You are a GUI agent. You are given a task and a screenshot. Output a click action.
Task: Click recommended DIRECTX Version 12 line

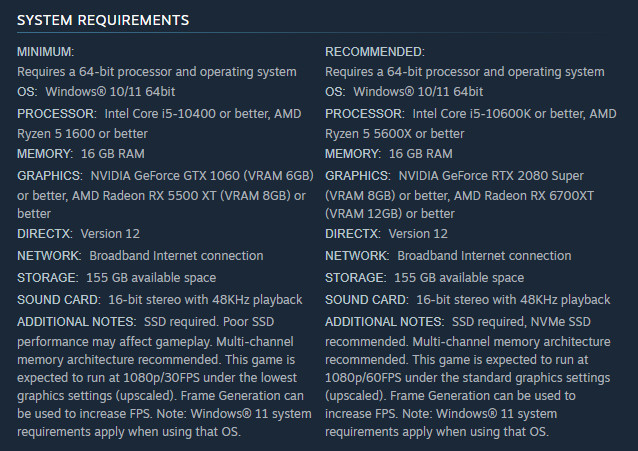click(x=386, y=234)
